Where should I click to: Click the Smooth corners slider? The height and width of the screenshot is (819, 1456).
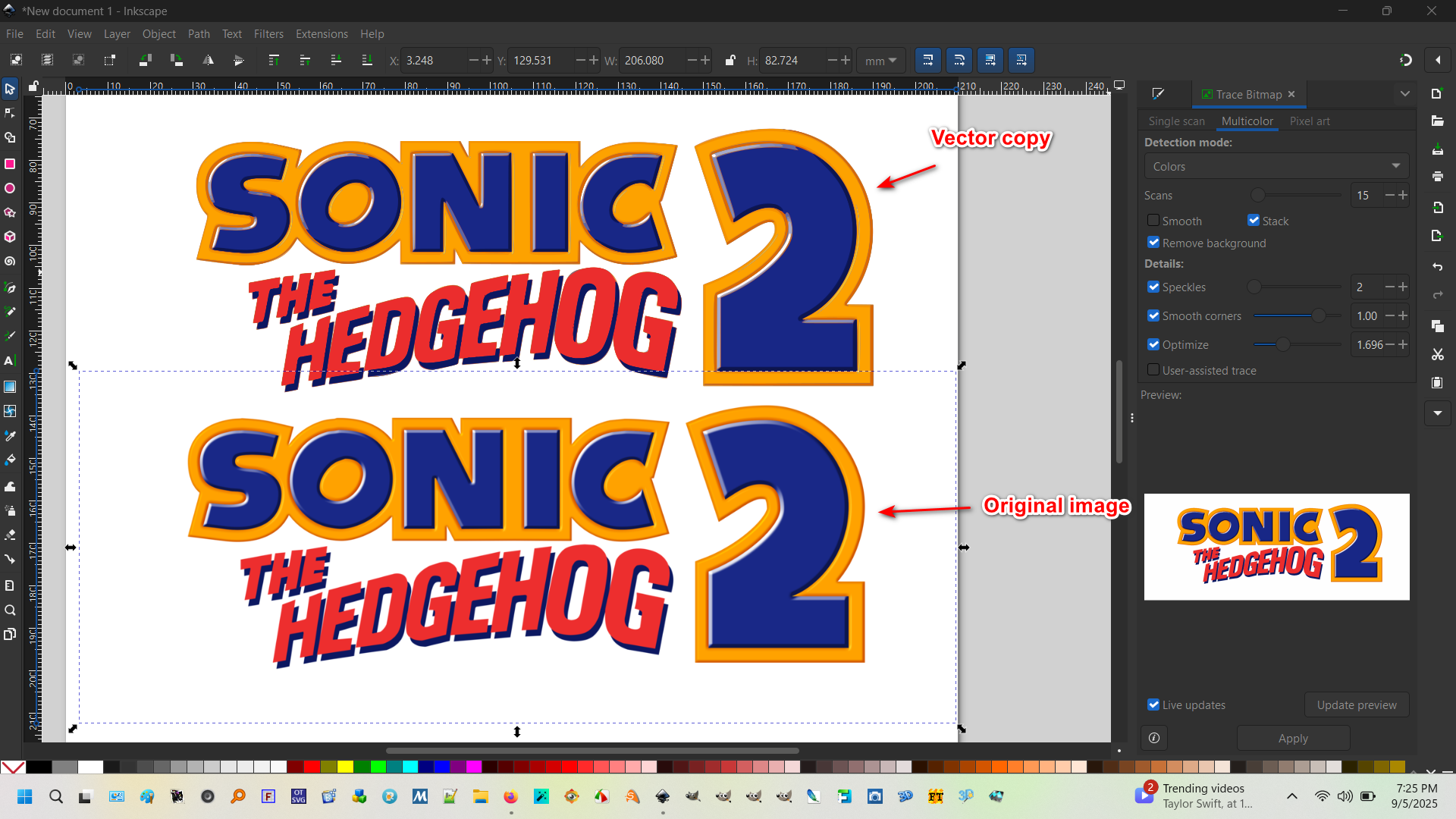pos(1297,315)
